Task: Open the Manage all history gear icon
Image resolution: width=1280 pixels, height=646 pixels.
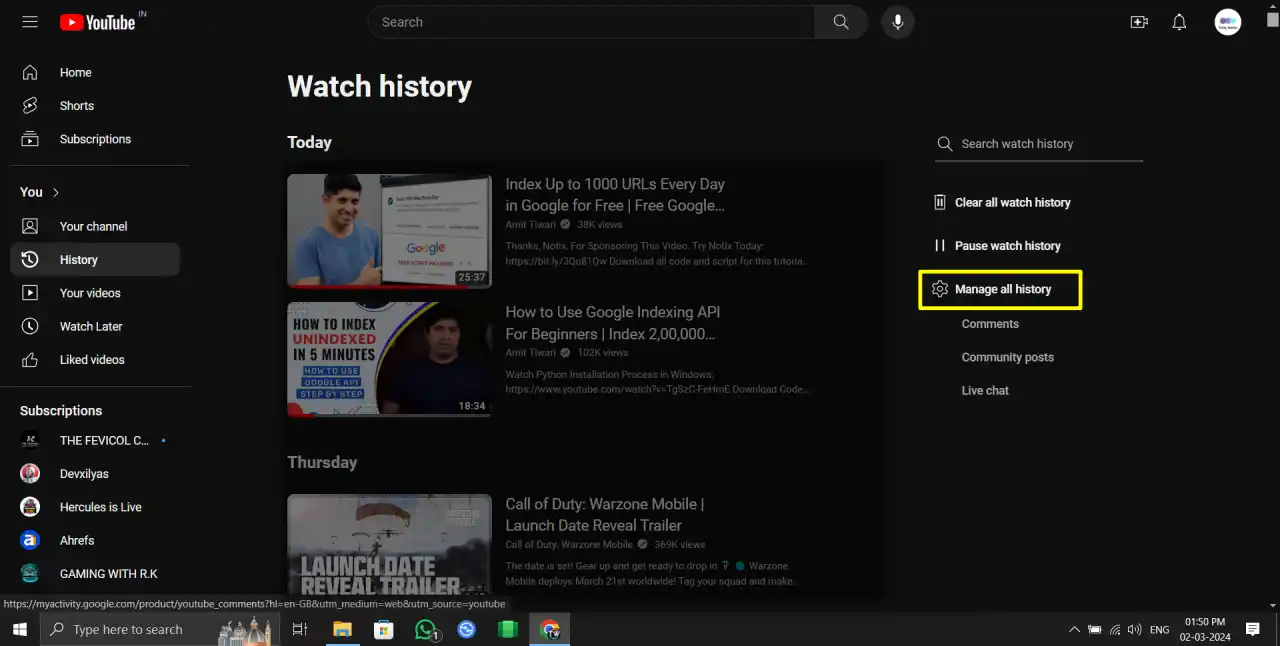Action: point(940,289)
